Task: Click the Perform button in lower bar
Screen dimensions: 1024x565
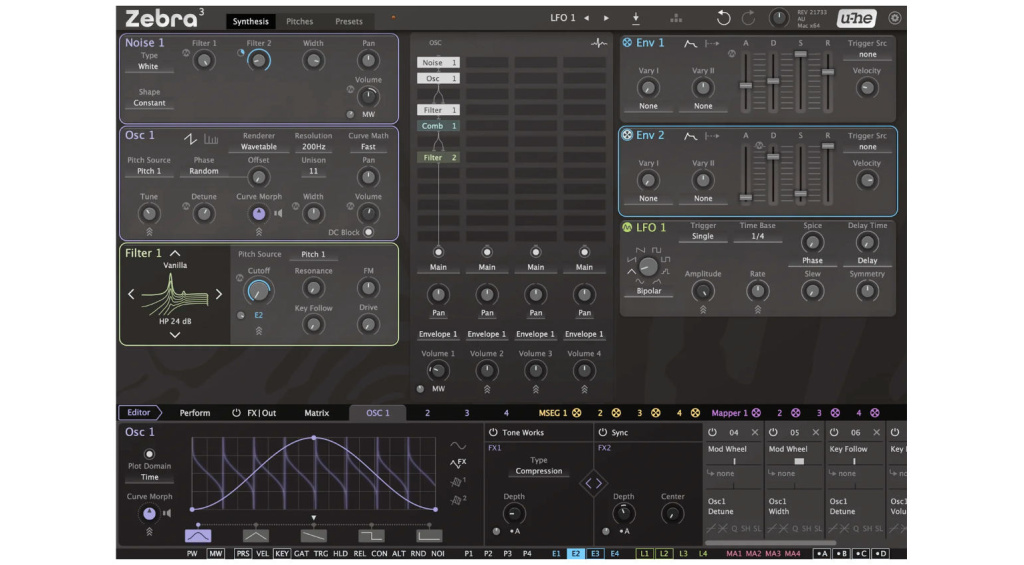Action: coord(195,413)
